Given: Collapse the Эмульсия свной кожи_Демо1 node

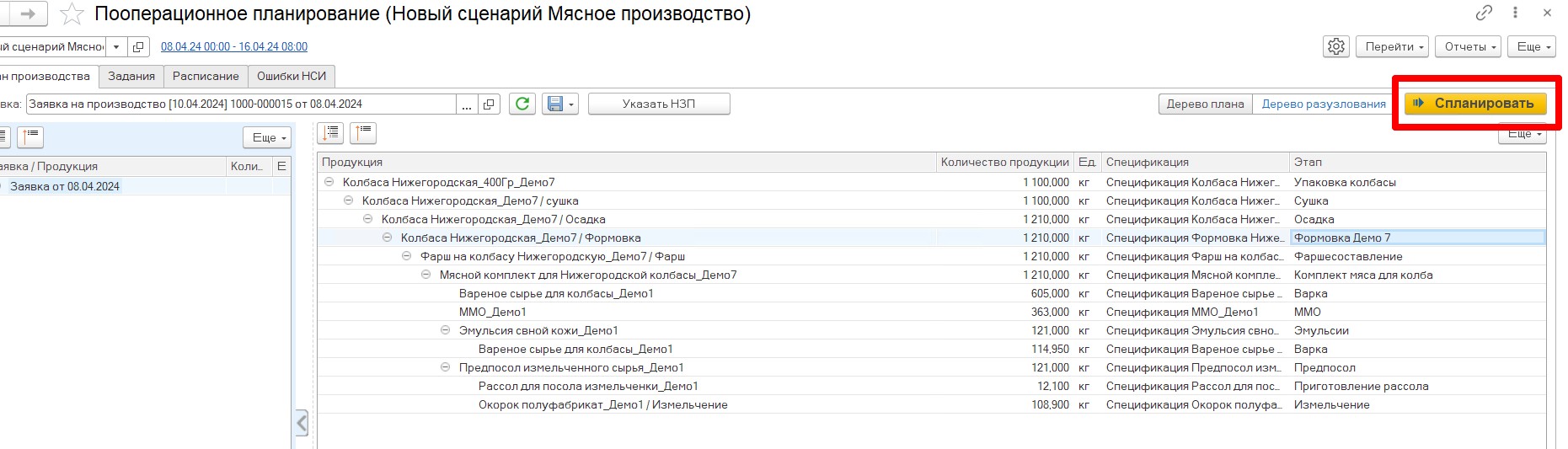Looking at the screenshot, I should click(446, 330).
